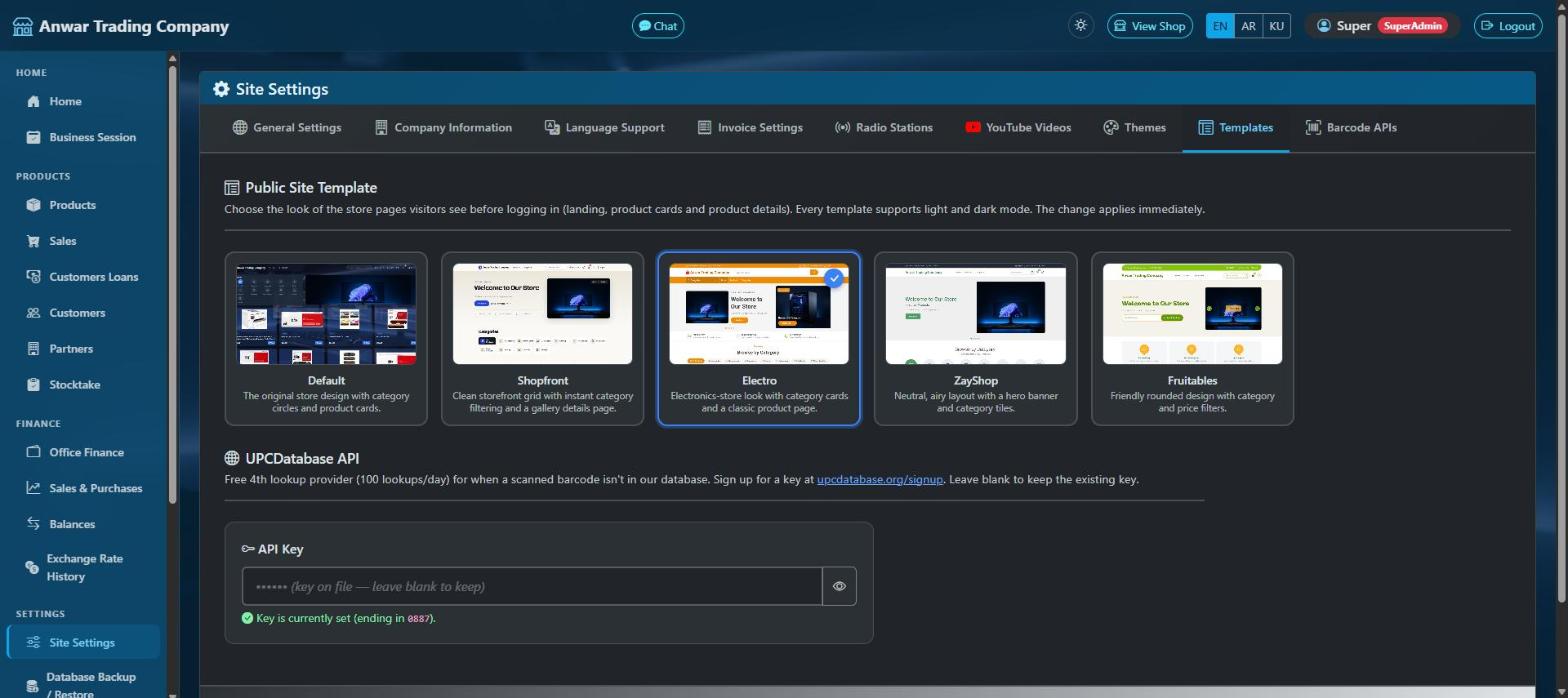This screenshot has width=1568, height=698.
Task: Choose the Shopfront site template
Action: point(543,339)
